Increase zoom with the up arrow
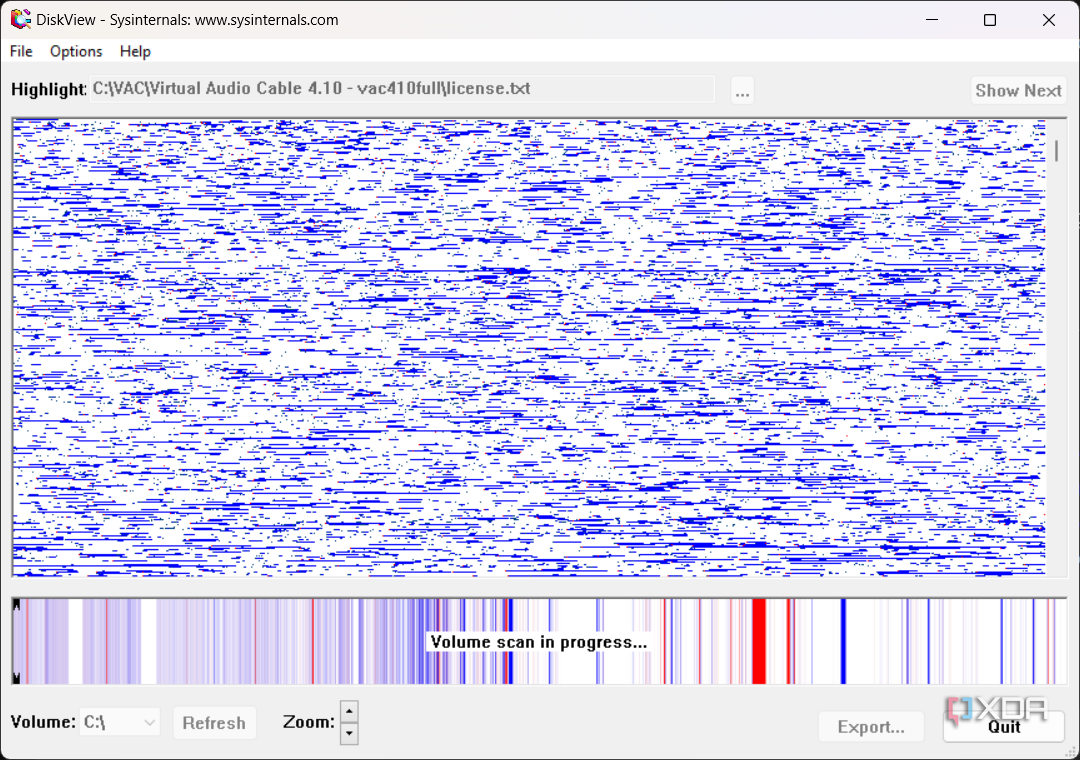The width and height of the screenshot is (1080, 760). pos(349,711)
